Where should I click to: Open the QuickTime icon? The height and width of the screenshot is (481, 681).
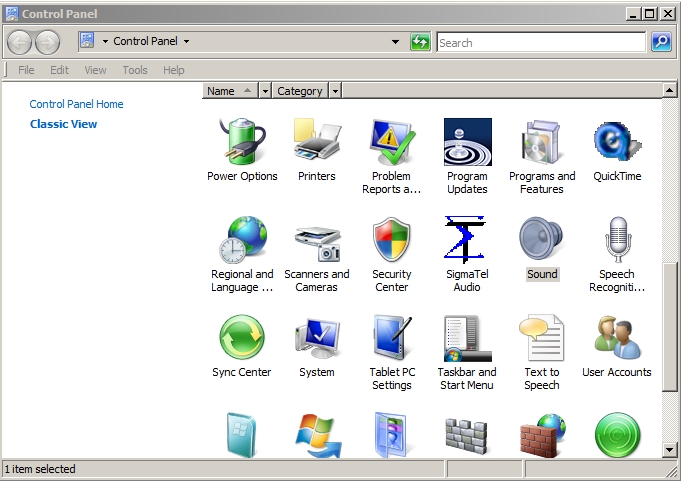(617, 142)
